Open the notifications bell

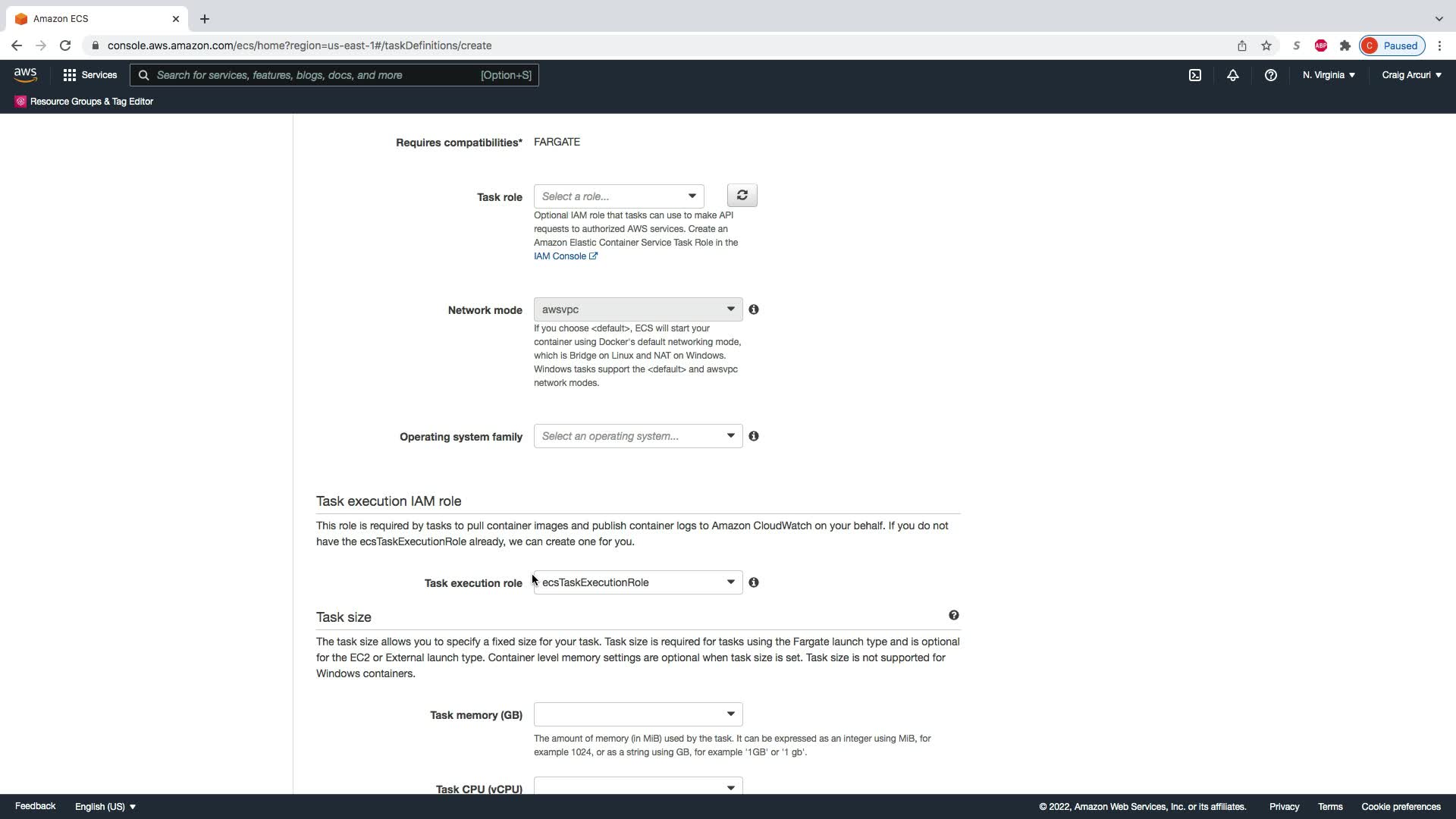click(x=1233, y=75)
